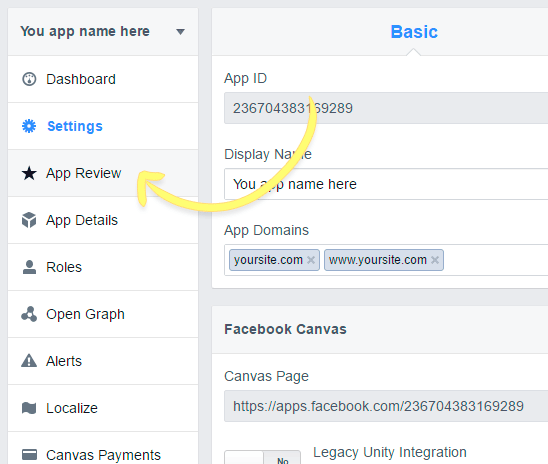Click the Display Name input field

click(x=386, y=184)
